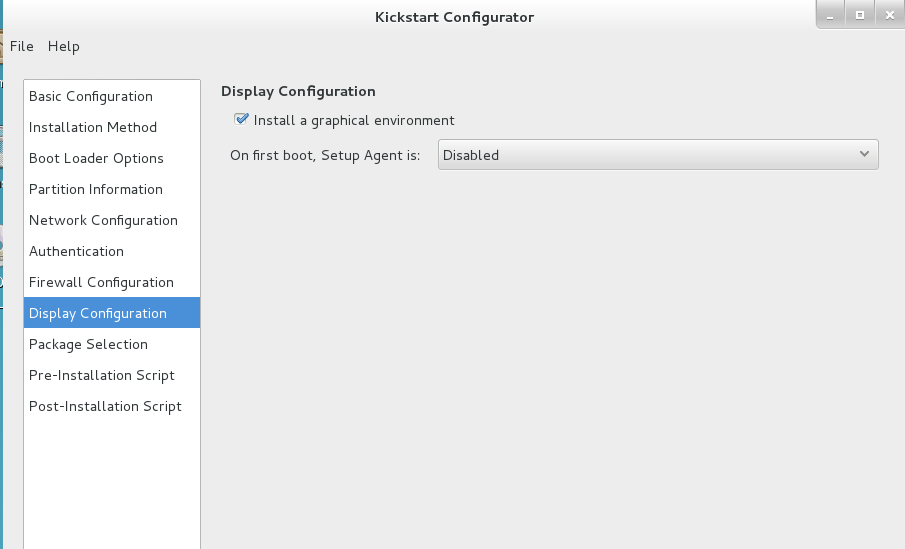The height and width of the screenshot is (549, 905).
Task: Open the Help menu
Action: pyautogui.click(x=64, y=46)
